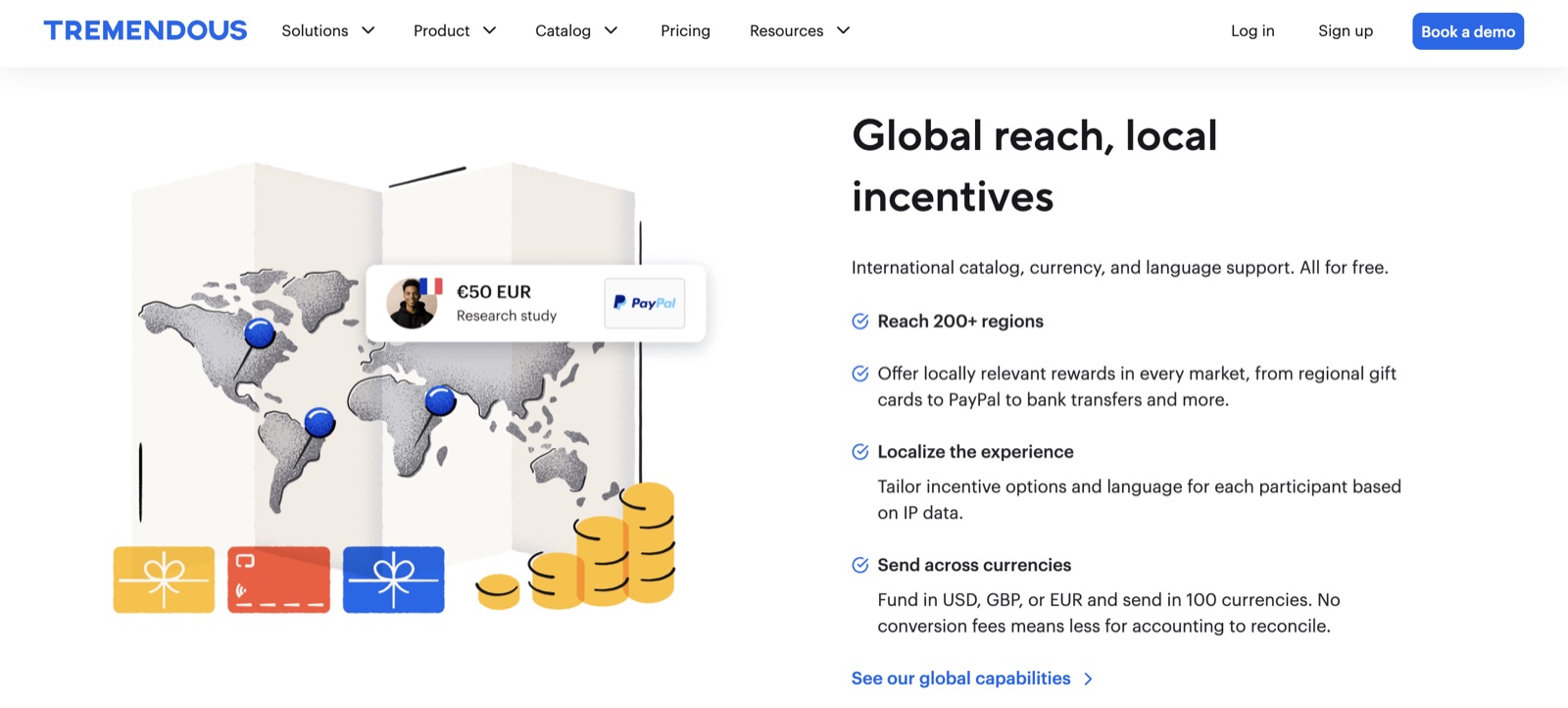Click the yellow gift card illustration
The width and height of the screenshot is (1568, 708).
(x=164, y=580)
